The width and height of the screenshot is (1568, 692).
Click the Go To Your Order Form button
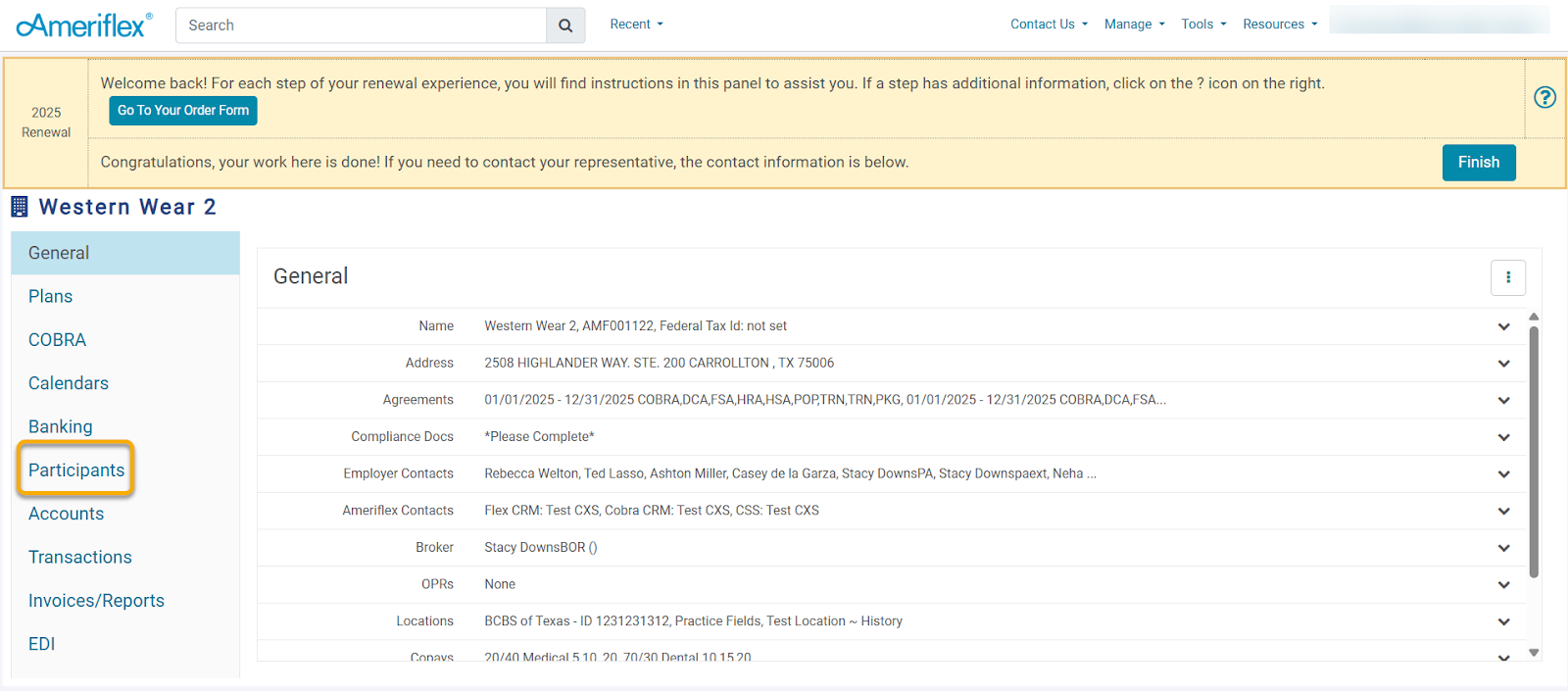click(x=183, y=111)
